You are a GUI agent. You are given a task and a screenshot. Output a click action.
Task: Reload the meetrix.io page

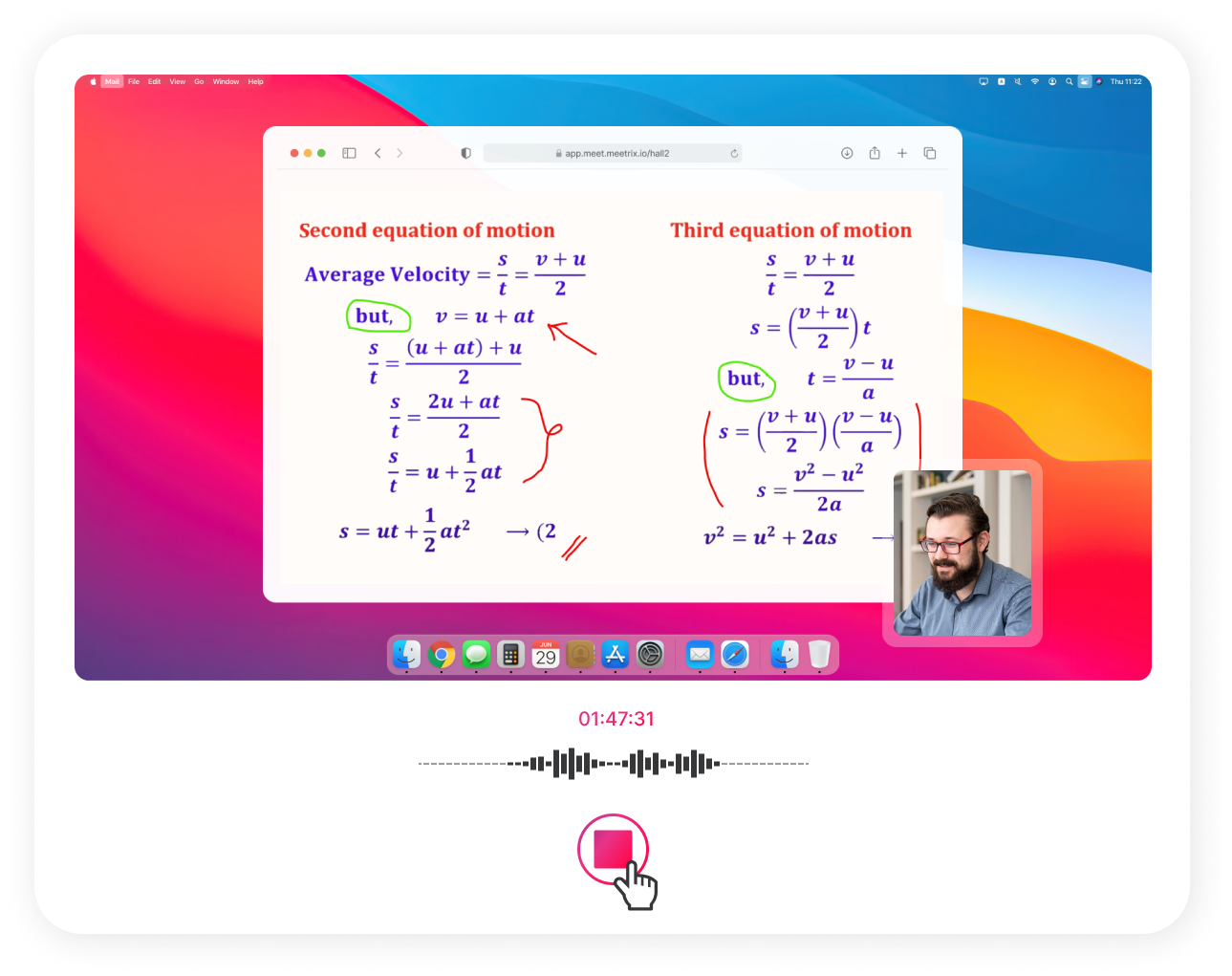[x=733, y=153]
